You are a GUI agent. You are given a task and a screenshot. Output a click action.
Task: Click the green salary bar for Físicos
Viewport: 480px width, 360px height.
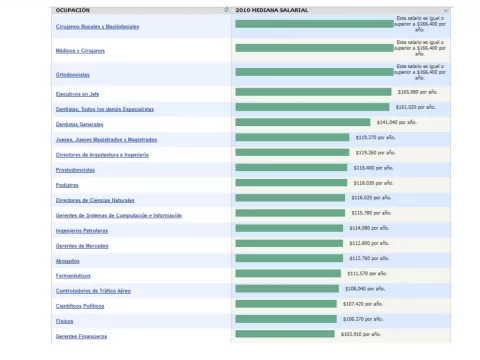pyautogui.click(x=286, y=319)
